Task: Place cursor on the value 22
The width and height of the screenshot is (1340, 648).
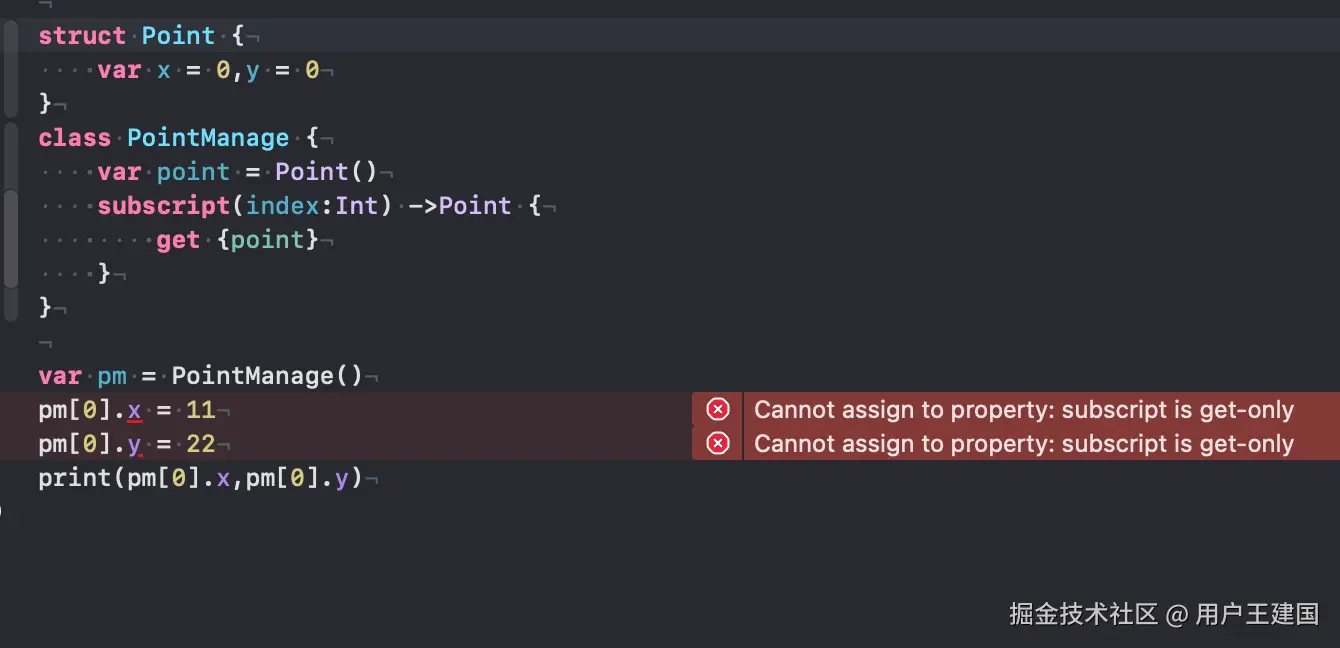Action: point(201,444)
